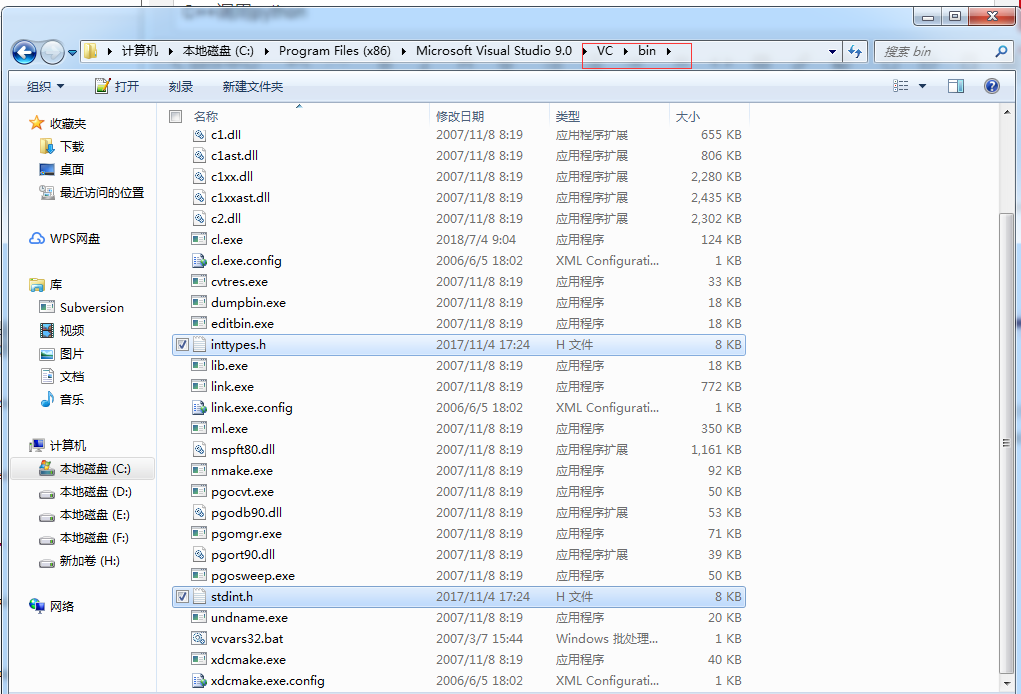Click the WPS网盘 cloud icon

point(37,238)
